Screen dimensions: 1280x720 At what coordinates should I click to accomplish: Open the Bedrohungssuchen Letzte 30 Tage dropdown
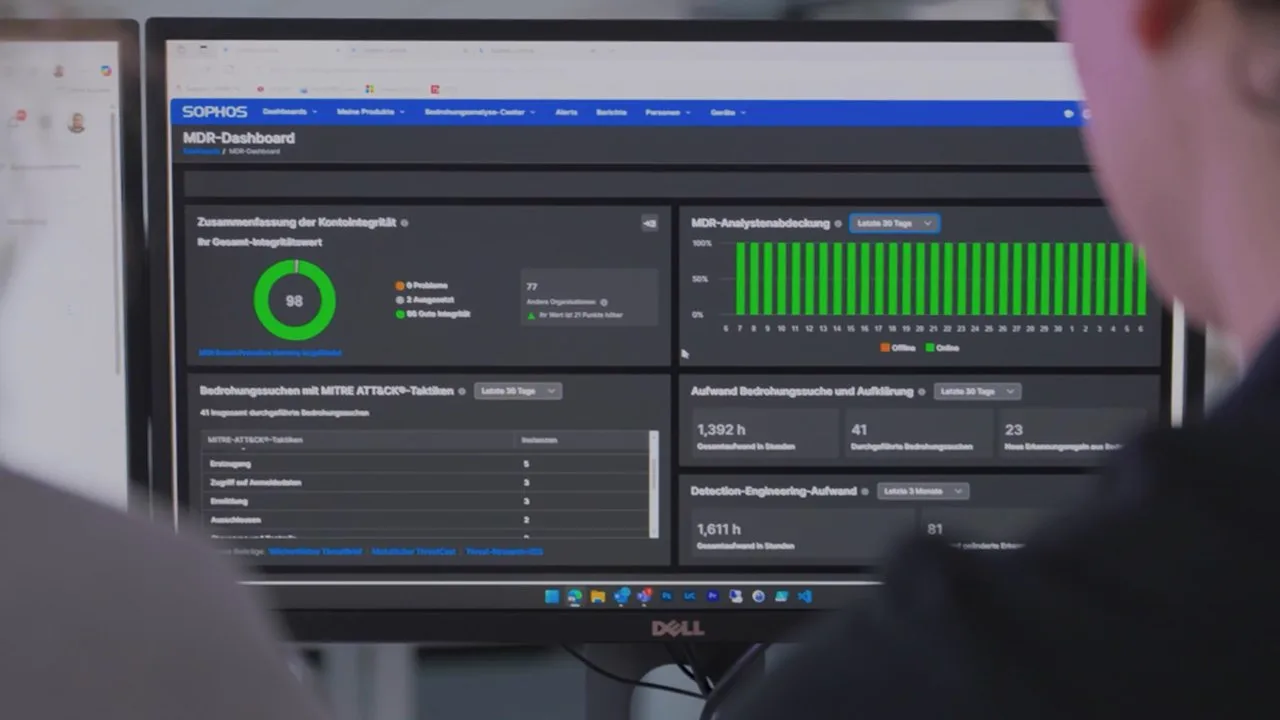(x=518, y=391)
